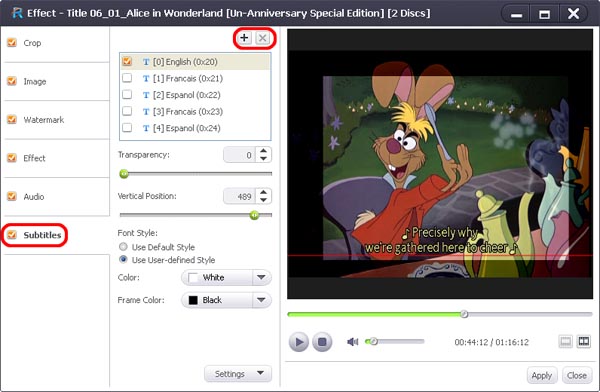The width and height of the screenshot is (600, 392).
Task: Select the [0] English (0x20) row
Action: click(195, 62)
